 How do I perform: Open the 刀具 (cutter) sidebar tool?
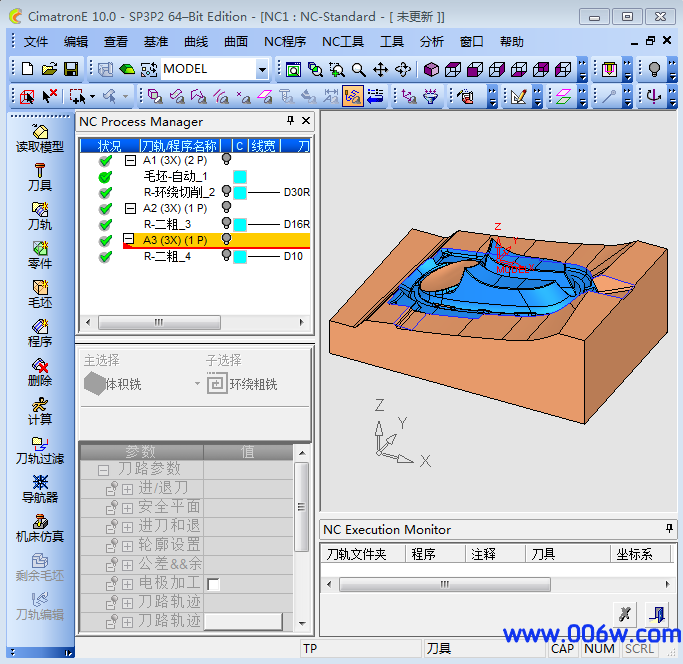[40, 177]
